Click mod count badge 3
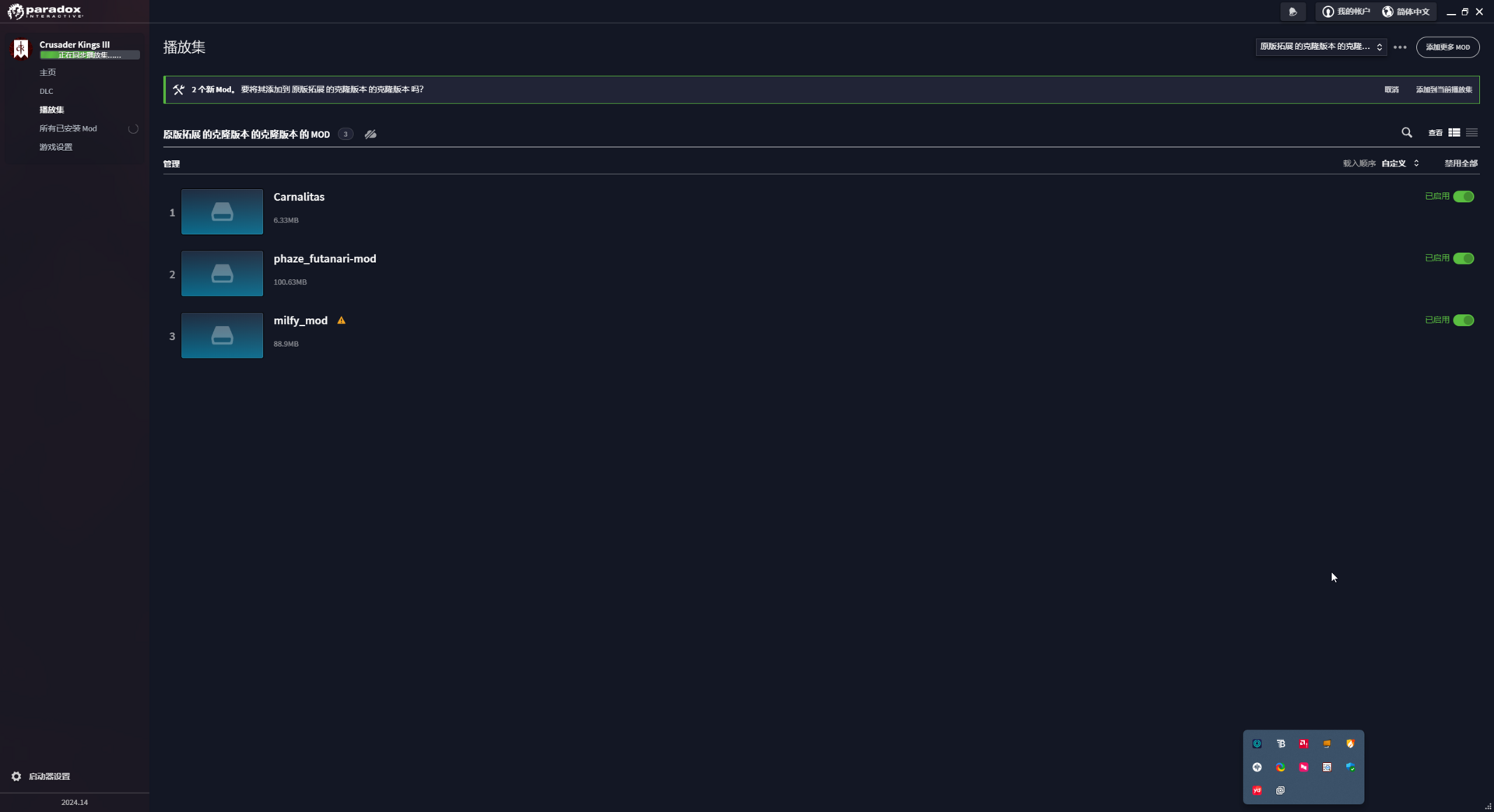 (x=345, y=135)
